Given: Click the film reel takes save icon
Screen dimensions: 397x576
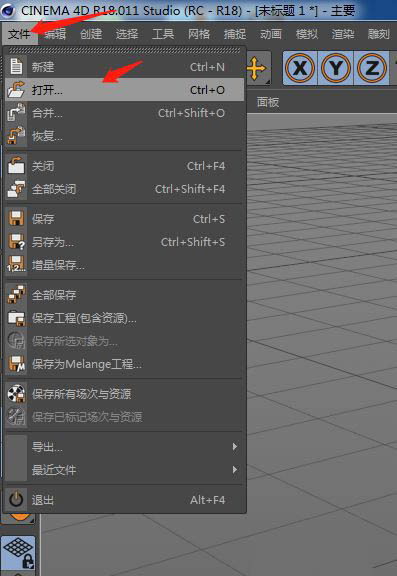Looking at the screenshot, I should 16,394.
